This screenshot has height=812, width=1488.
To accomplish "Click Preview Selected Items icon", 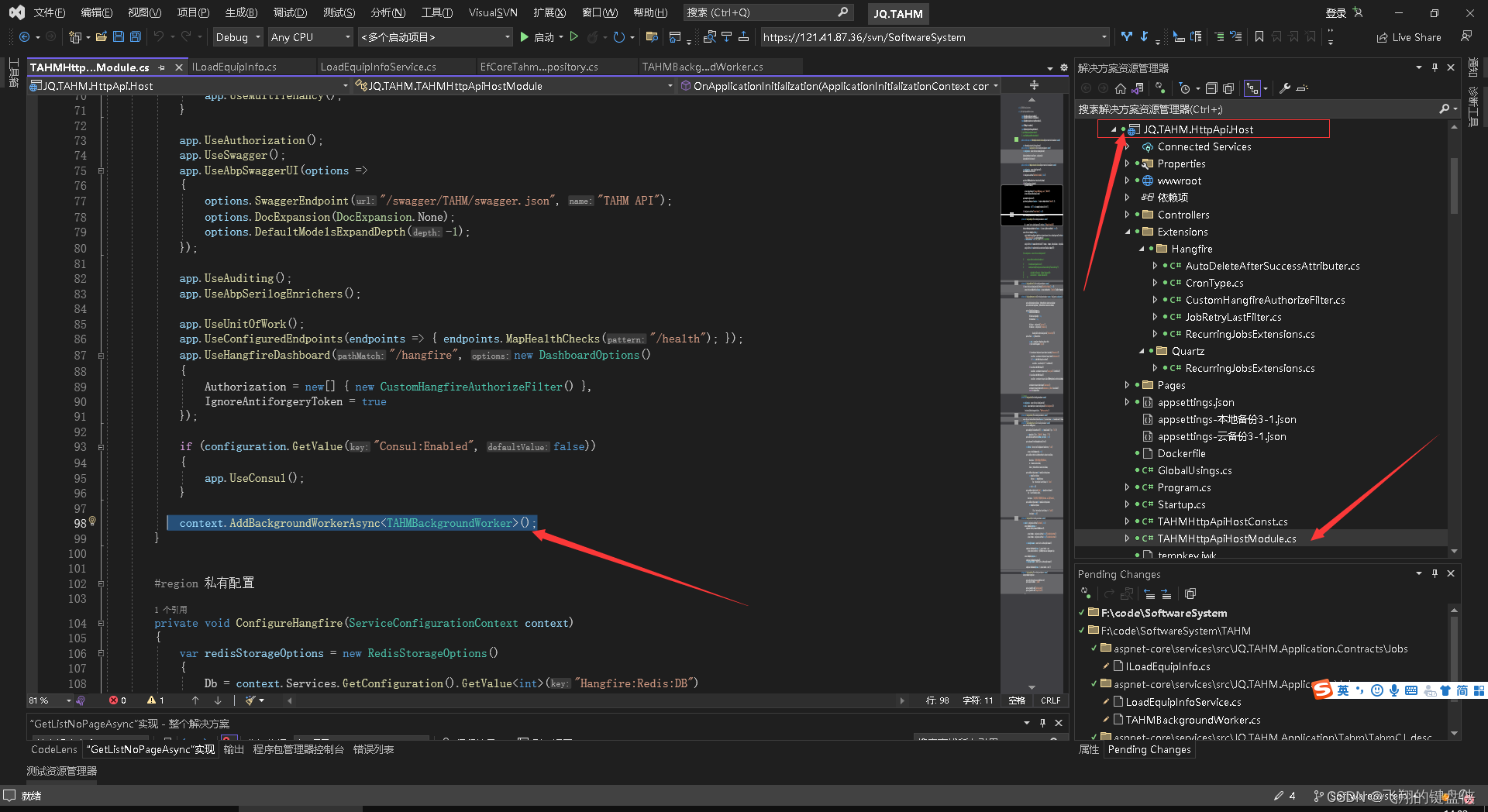I will pyautogui.click(x=1302, y=88).
